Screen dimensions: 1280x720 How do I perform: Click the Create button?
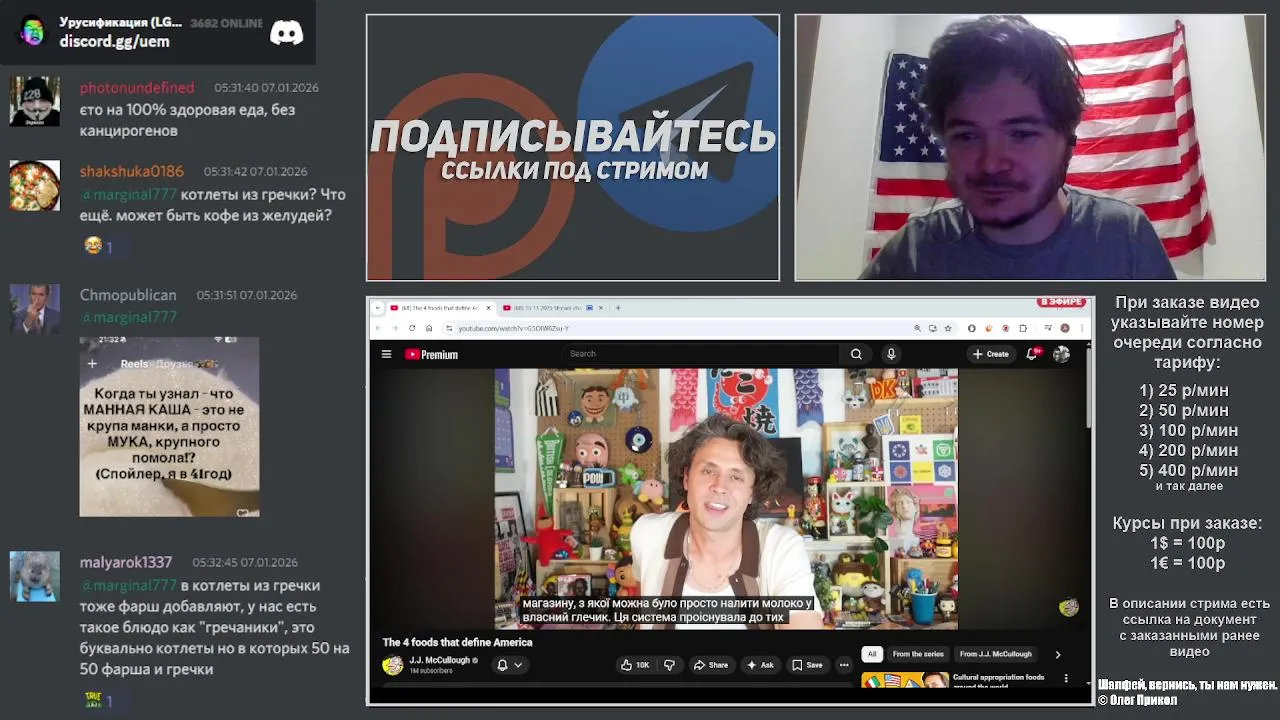pos(991,354)
